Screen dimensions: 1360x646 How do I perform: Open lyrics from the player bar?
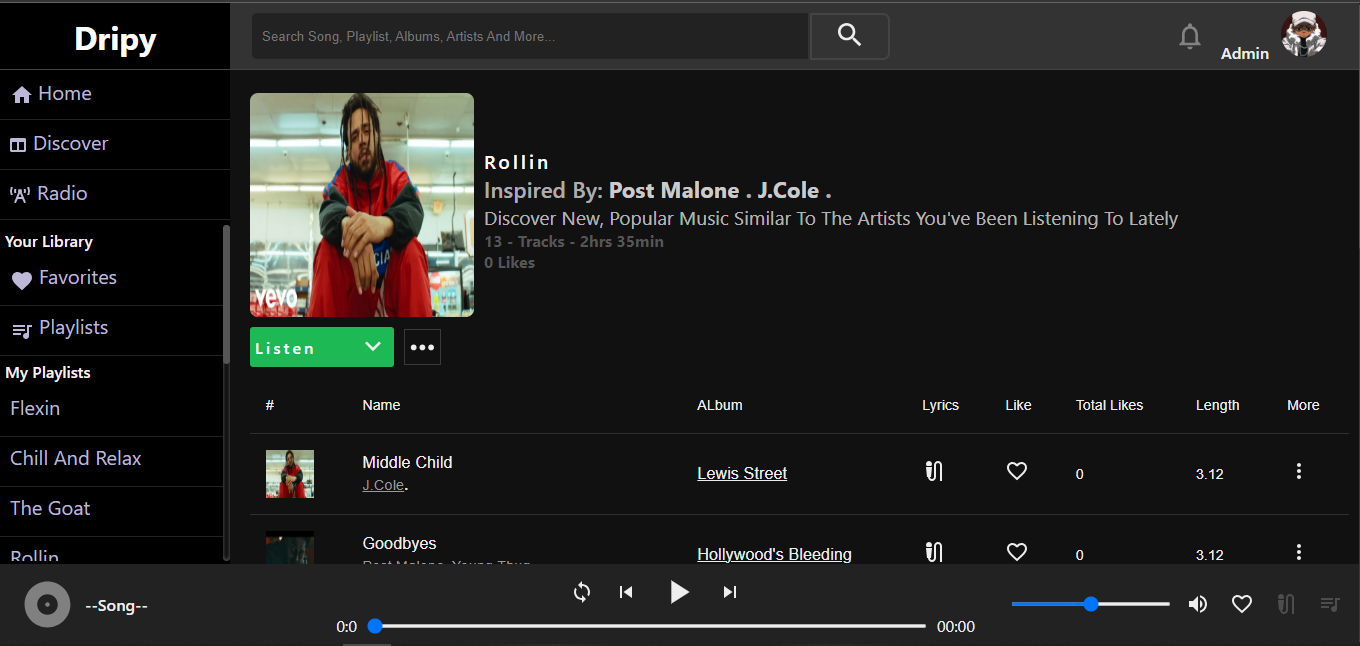tap(1286, 604)
